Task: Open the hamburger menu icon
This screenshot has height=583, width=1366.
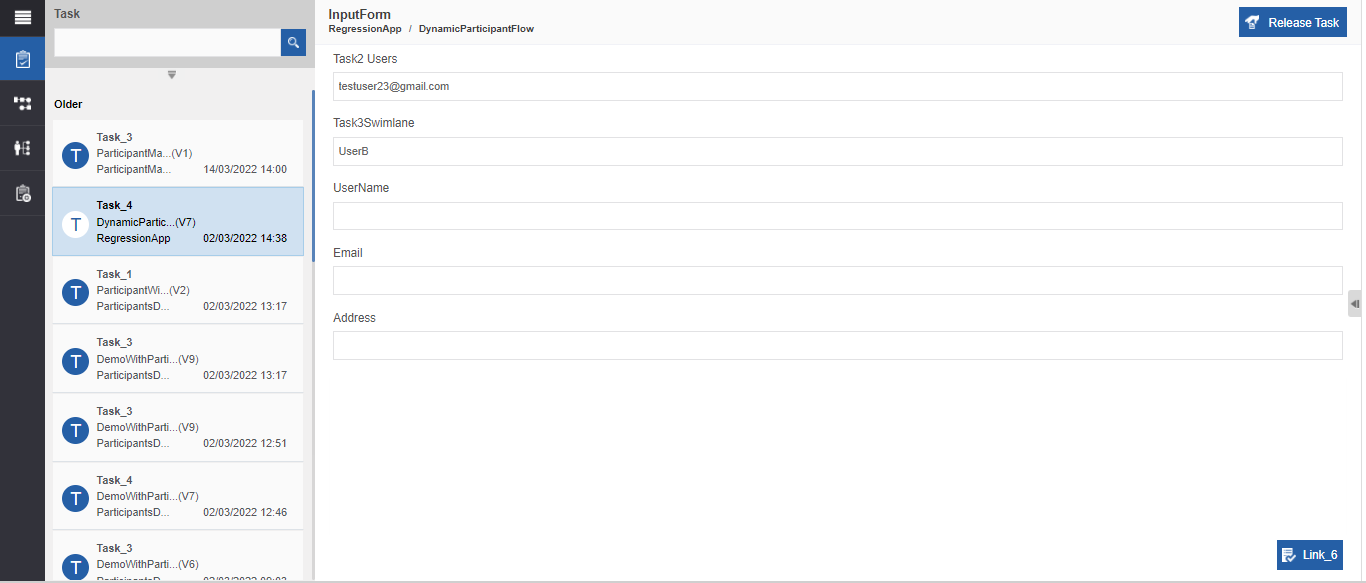Action: click(22, 17)
